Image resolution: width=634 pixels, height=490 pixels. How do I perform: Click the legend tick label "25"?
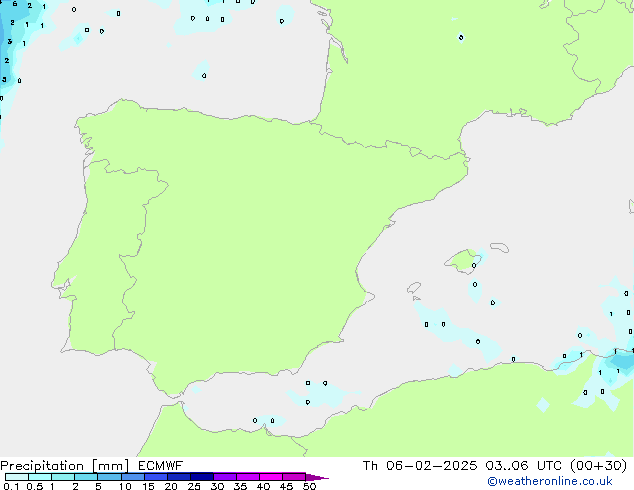click(x=194, y=486)
